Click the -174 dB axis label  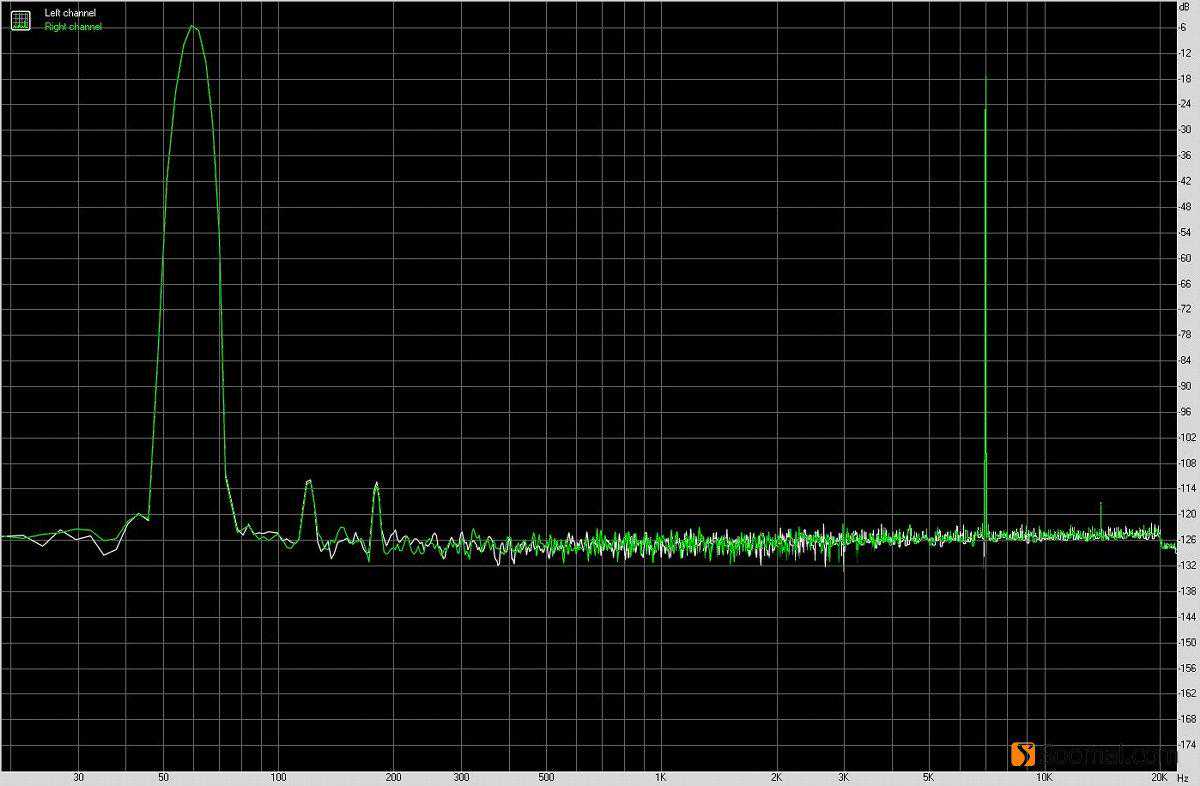click(1186, 745)
